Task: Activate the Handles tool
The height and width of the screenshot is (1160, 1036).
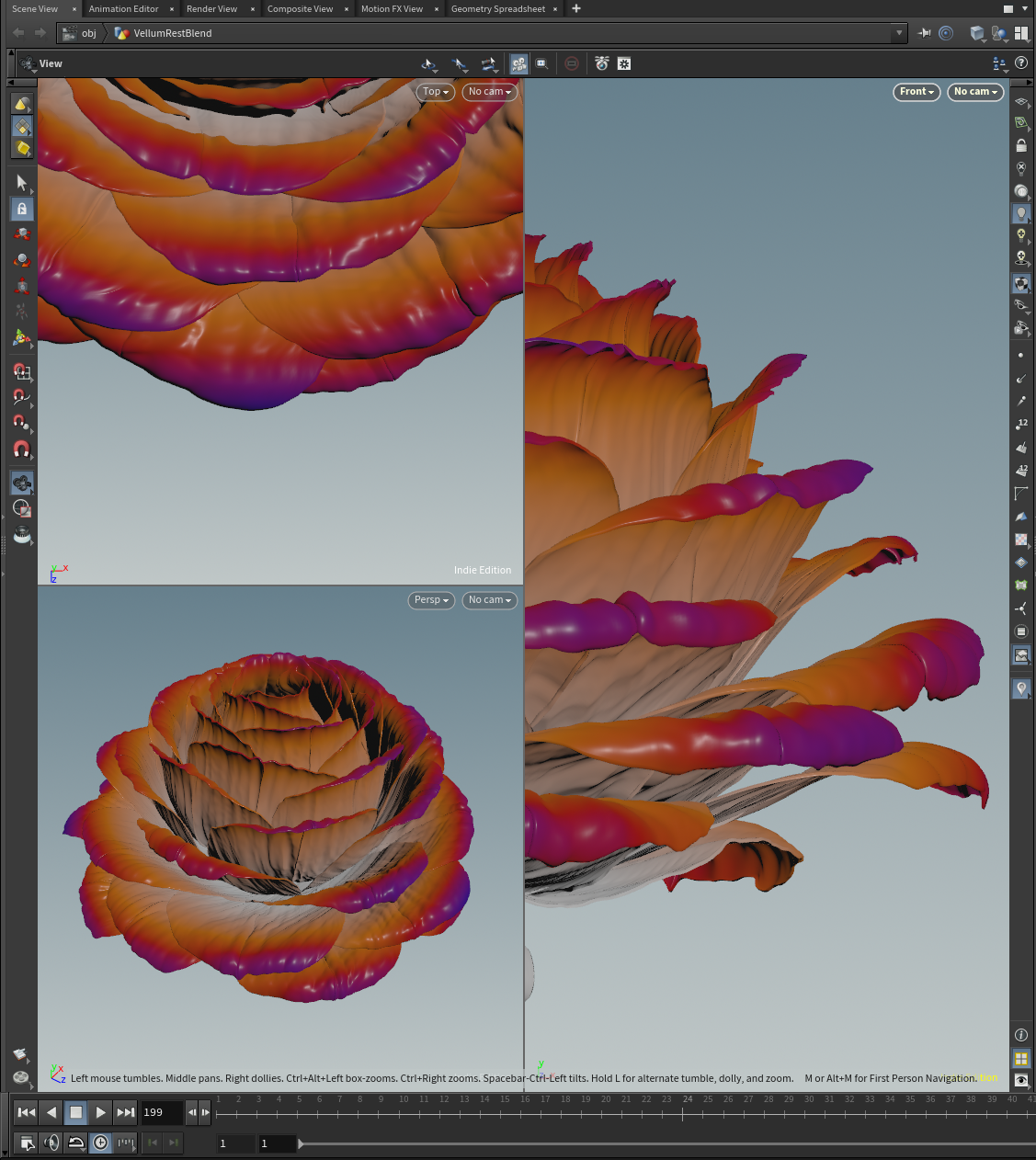Action: tap(22, 338)
